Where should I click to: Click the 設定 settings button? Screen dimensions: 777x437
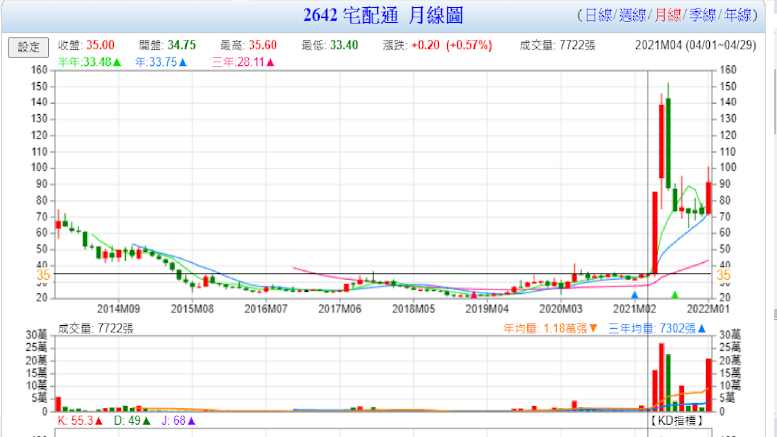(x=28, y=47)
